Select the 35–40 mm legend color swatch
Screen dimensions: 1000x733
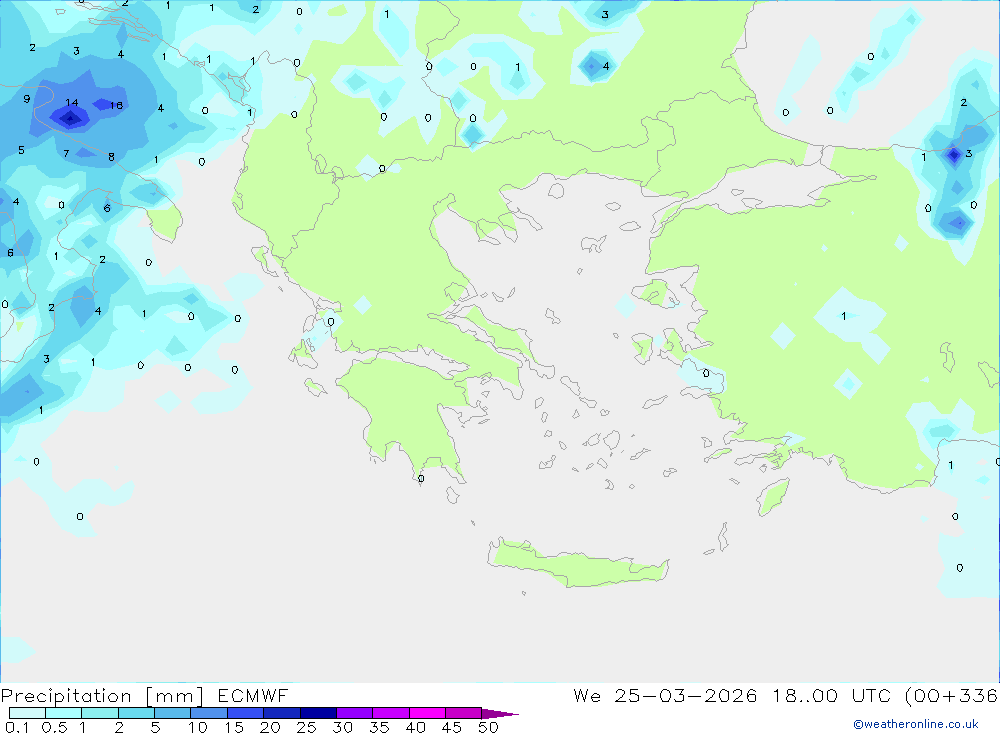391,713
